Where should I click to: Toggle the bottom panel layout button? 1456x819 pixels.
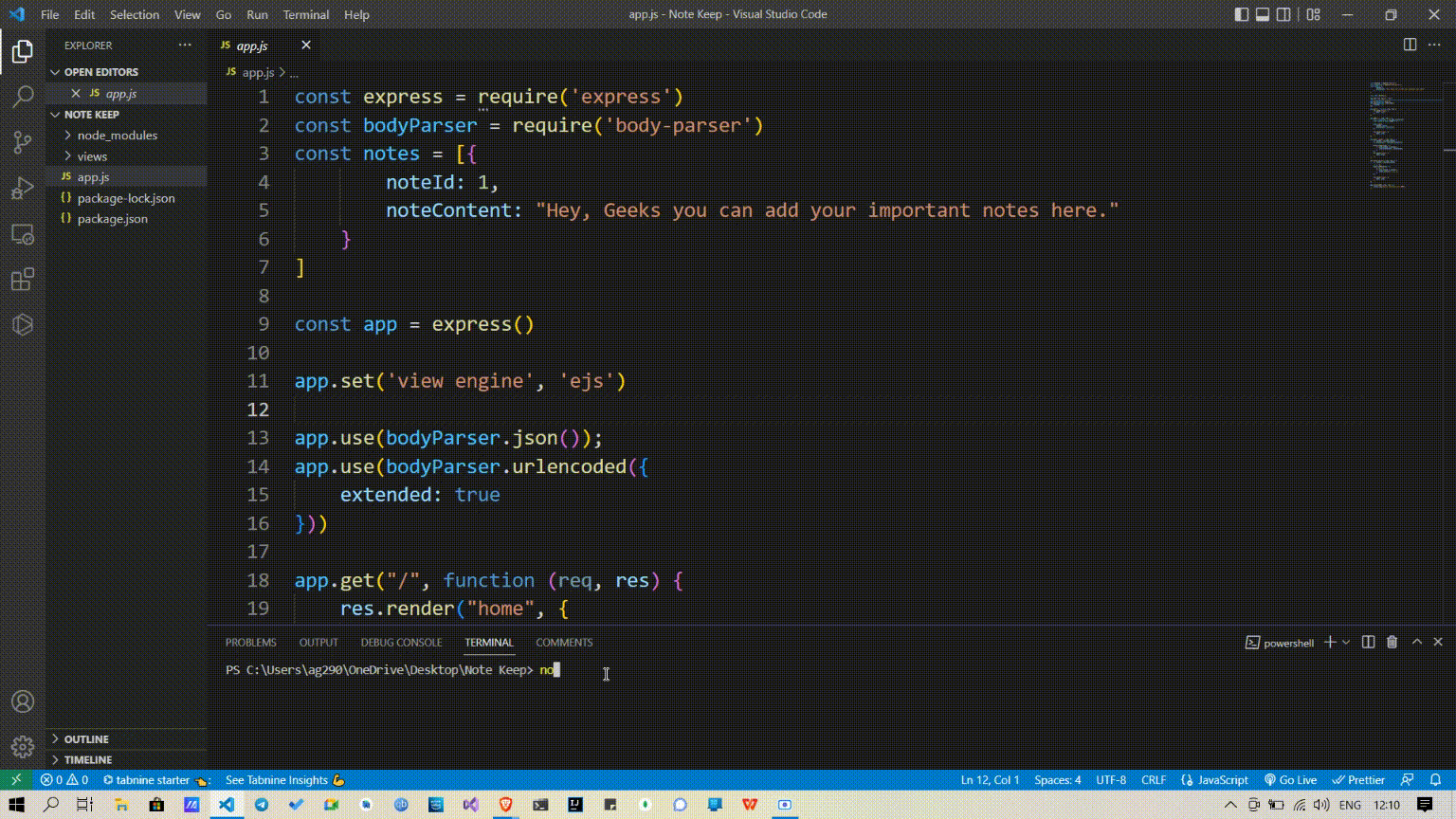[x=1263, y=14]
